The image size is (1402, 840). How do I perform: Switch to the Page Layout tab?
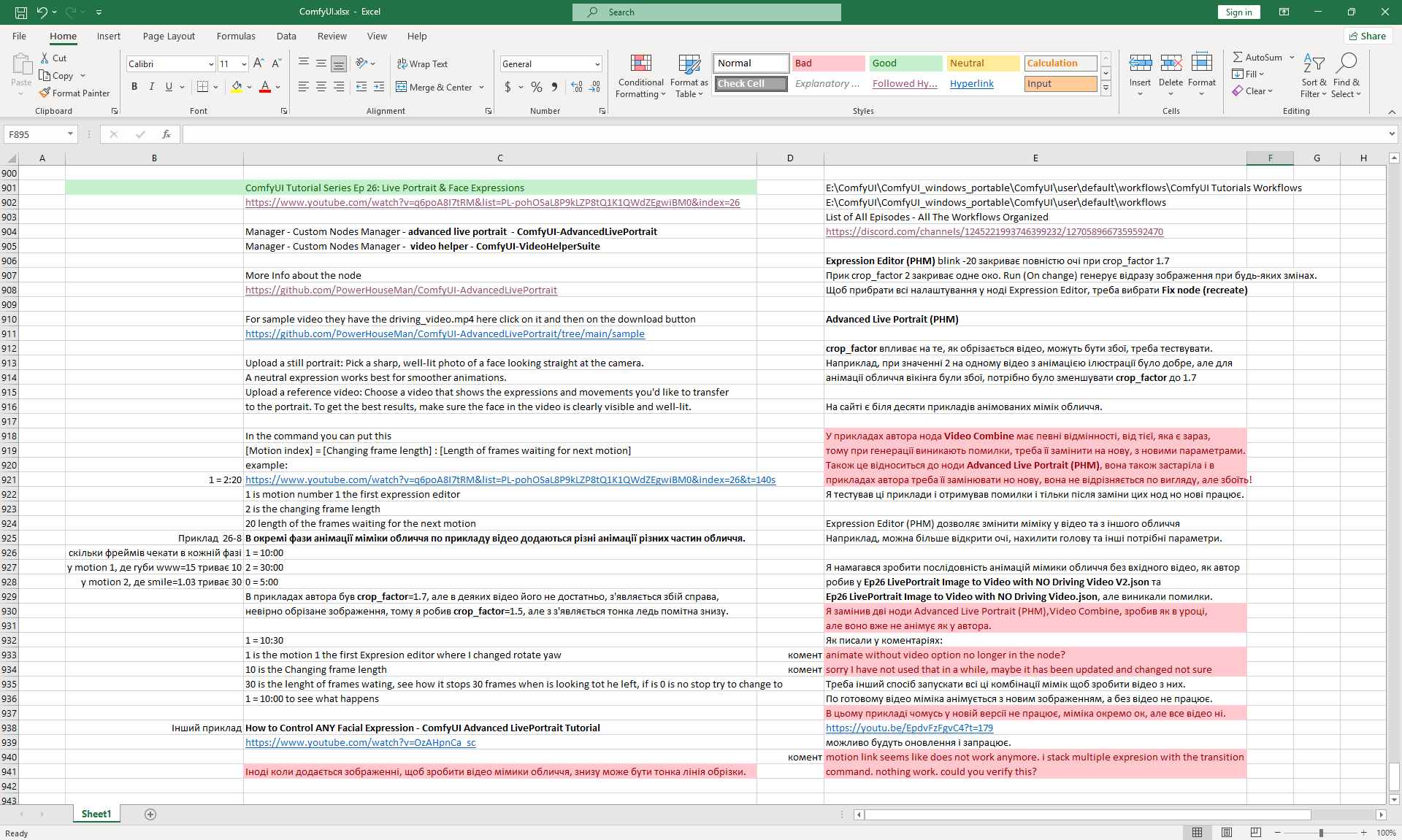[169, 36]
